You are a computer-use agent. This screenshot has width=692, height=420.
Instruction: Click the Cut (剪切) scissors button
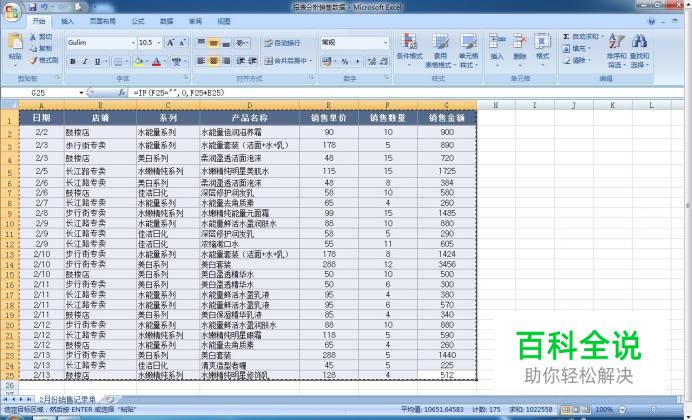tap(41, 37)
